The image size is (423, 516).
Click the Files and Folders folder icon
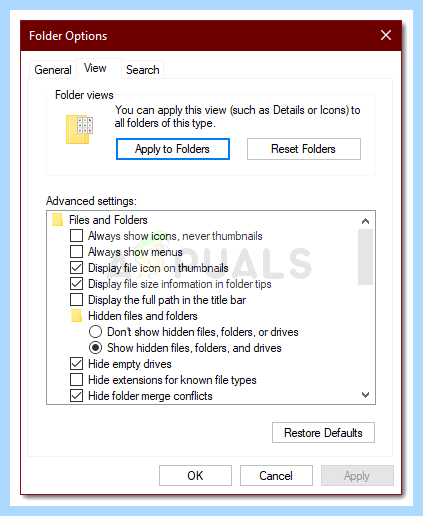tap(58, 220)
